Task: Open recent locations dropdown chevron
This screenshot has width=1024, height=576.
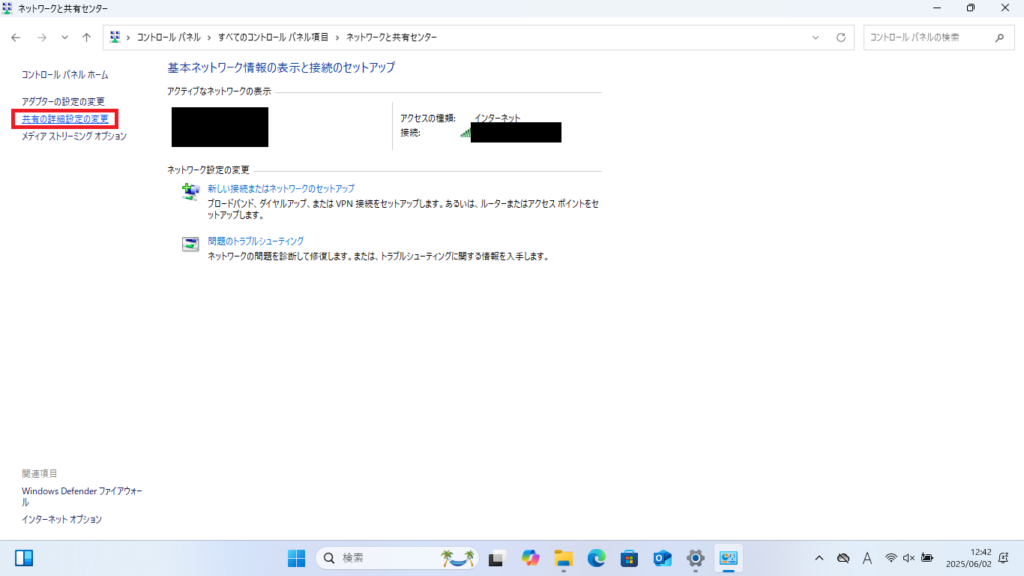Action: tap(65, 38)
